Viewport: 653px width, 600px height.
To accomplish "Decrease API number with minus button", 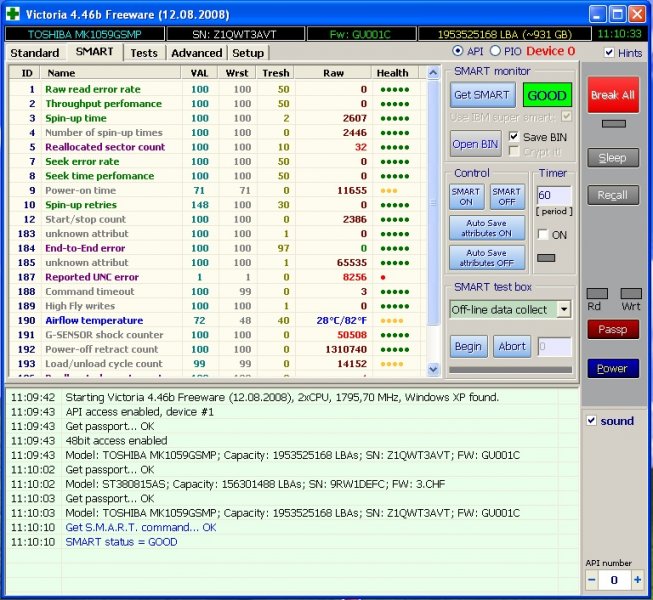I will [592, 580].
